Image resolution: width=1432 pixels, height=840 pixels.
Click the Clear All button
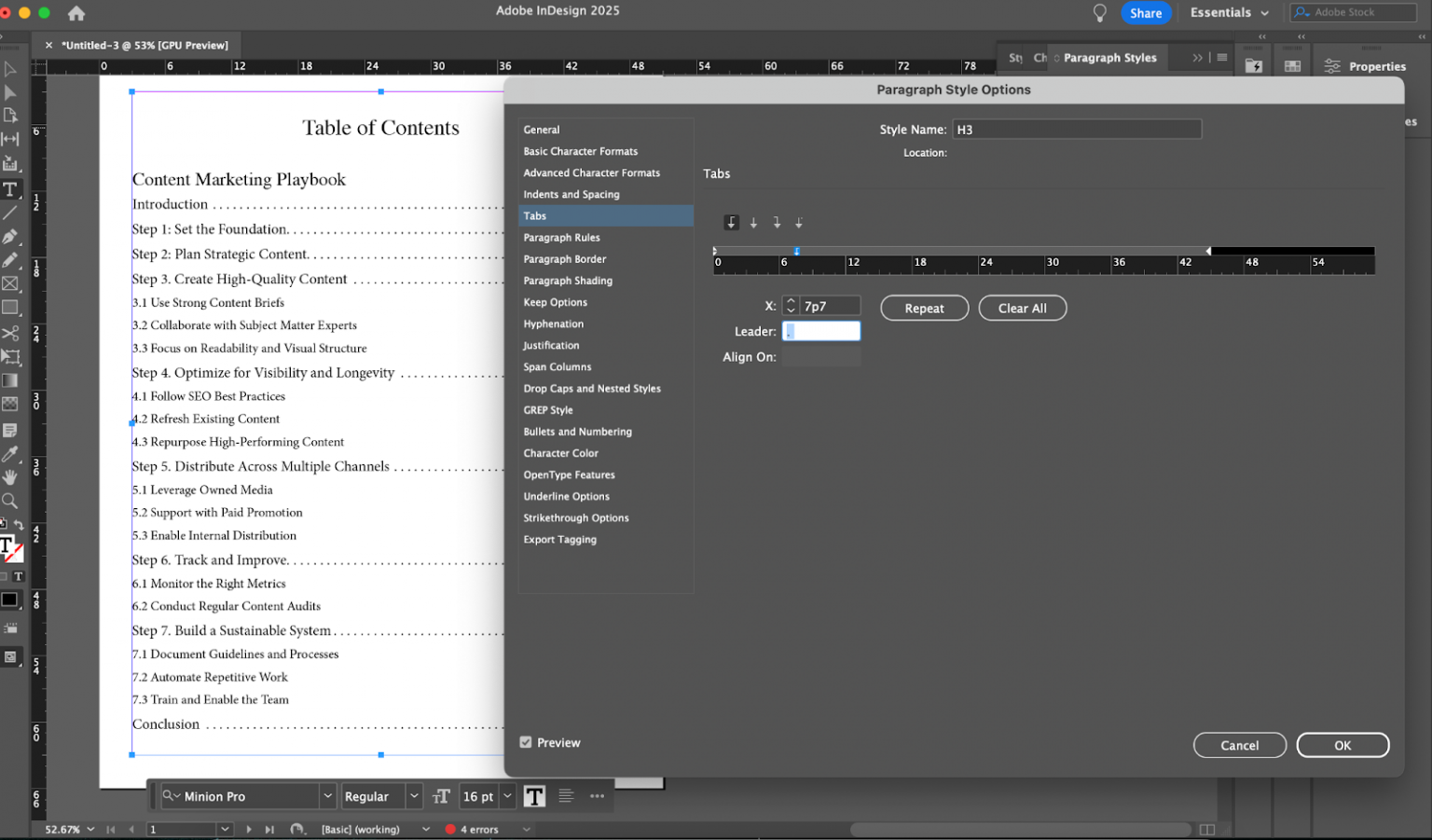point(1022,309)
